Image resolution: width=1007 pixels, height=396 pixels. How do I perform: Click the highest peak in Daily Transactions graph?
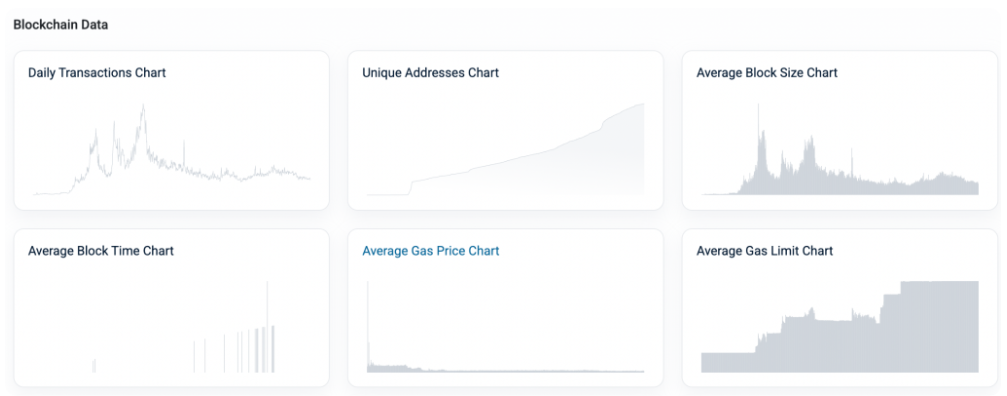click(143, 107)
